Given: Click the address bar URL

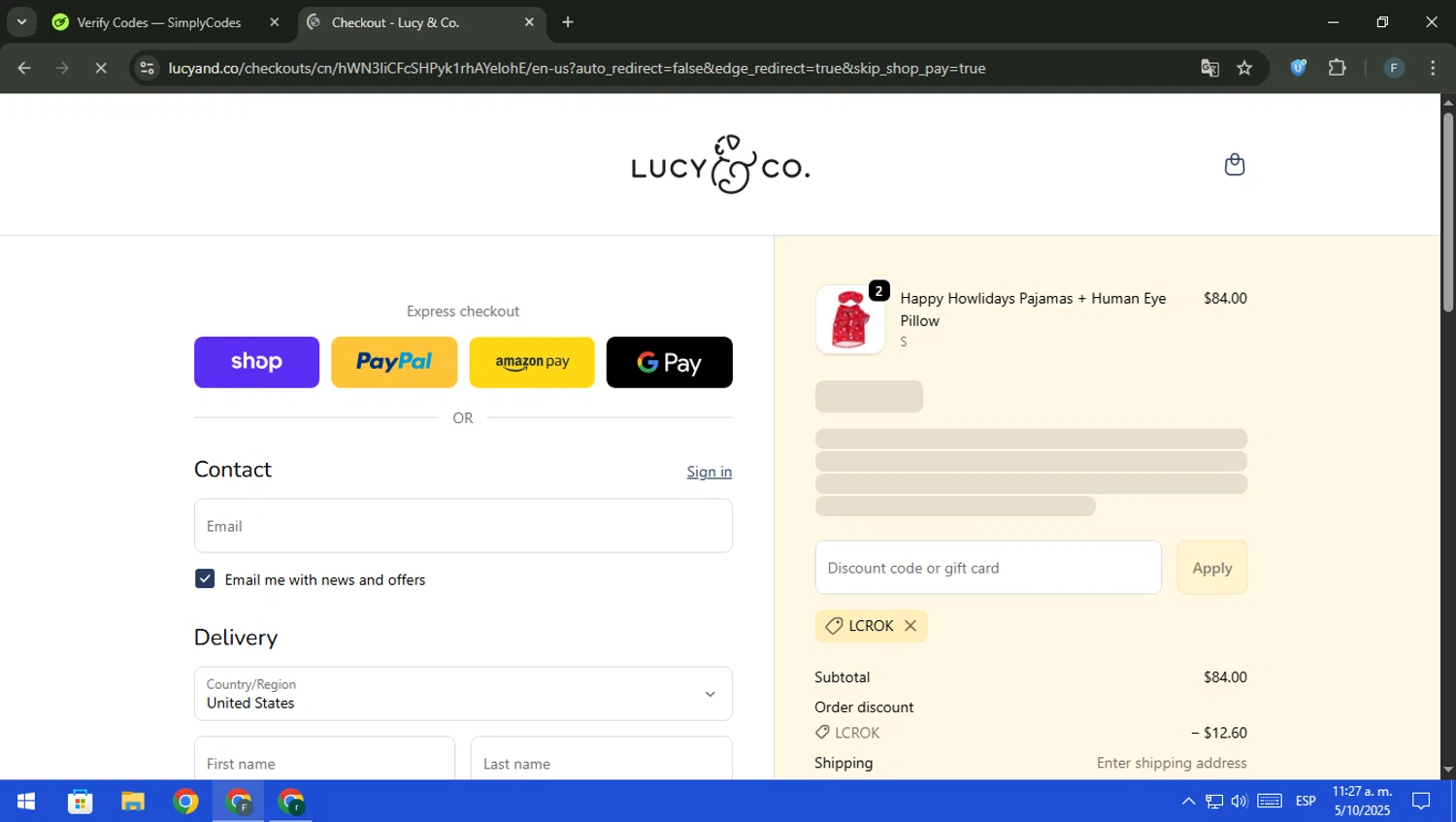Looking at the screenshot, I should coord(577,68).
